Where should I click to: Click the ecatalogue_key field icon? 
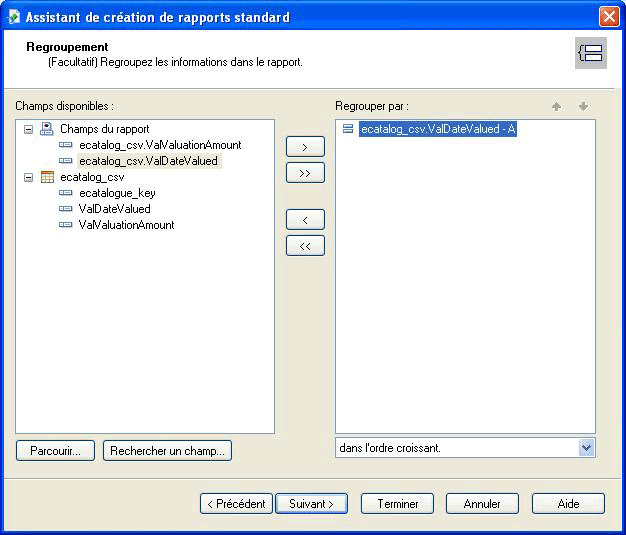coord(66,193)
